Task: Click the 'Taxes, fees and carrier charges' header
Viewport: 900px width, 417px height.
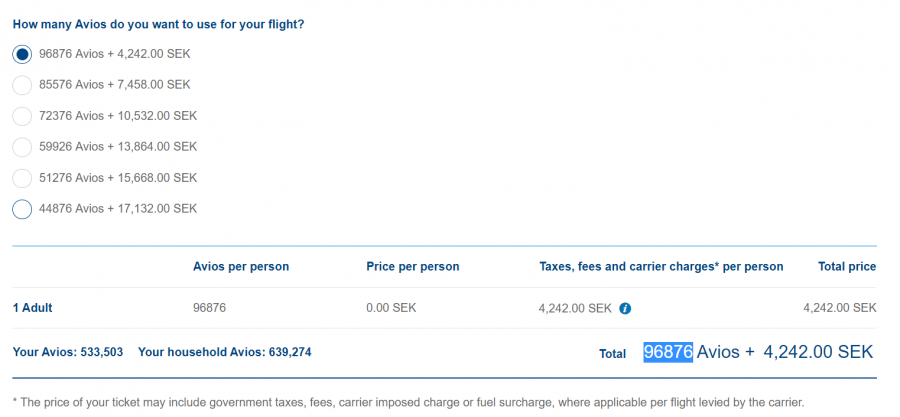Action: (660, 267)
